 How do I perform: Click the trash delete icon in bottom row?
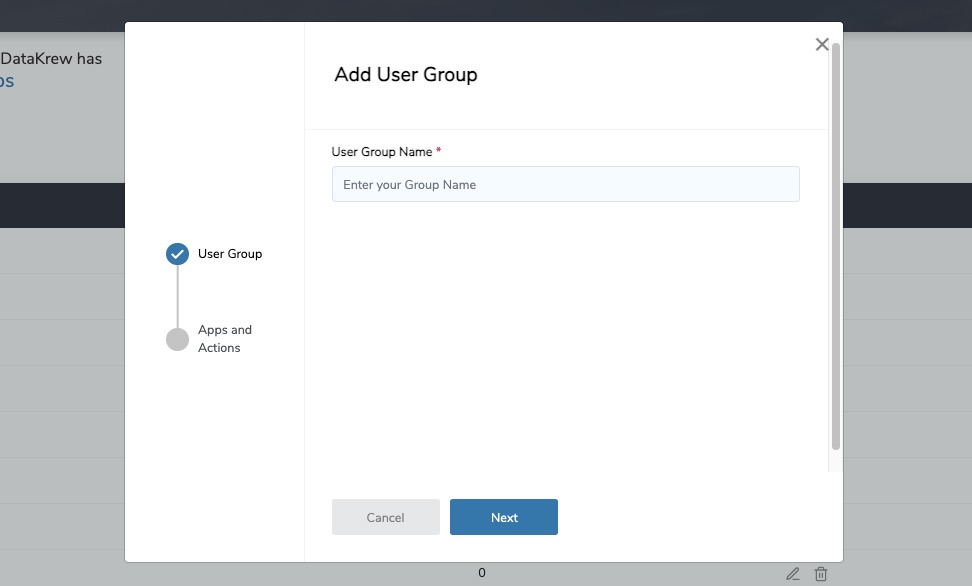pos(821,574)
